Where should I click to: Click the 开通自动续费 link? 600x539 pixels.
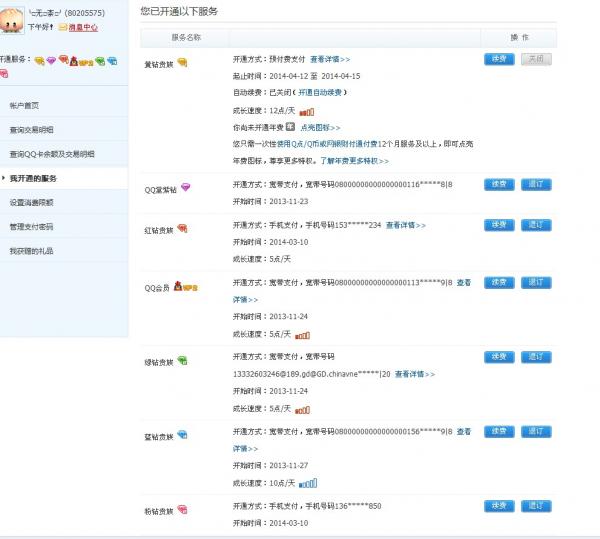click(x=320, y=93)
